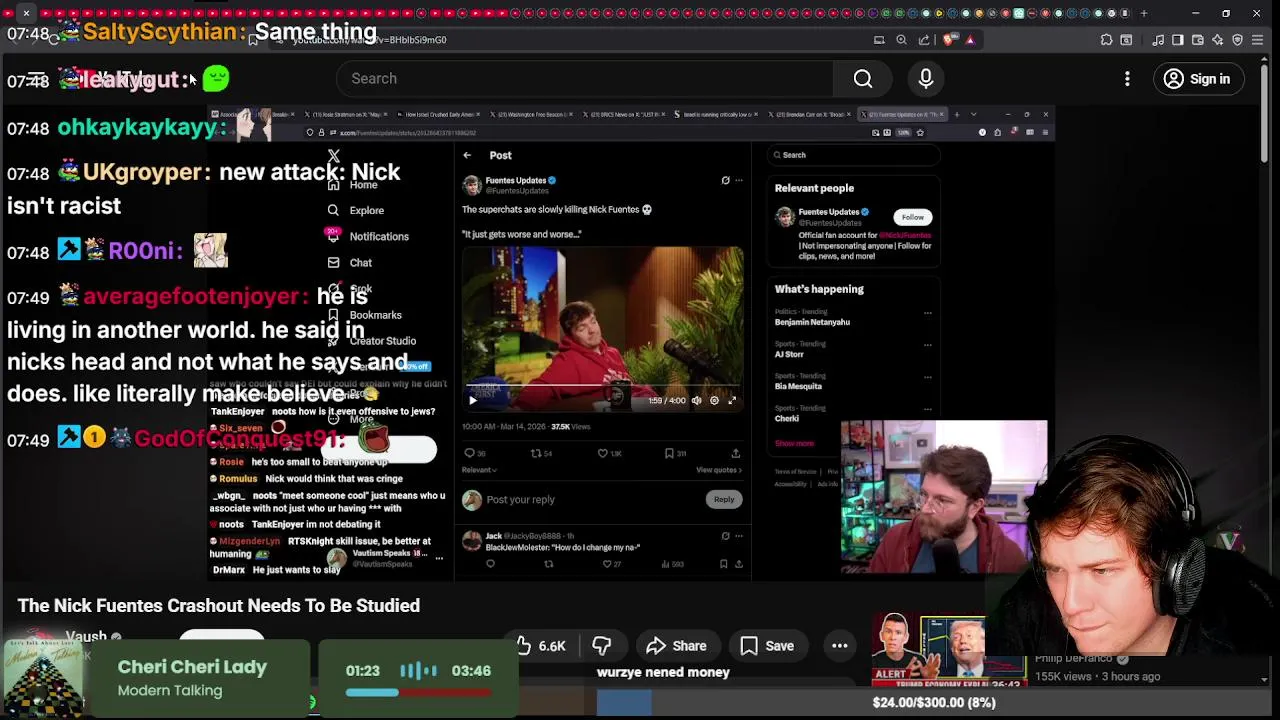This screenshot has height=720, width=1280.
Task: Click the cast screen icon in address bar
Action: click(879, 40)
